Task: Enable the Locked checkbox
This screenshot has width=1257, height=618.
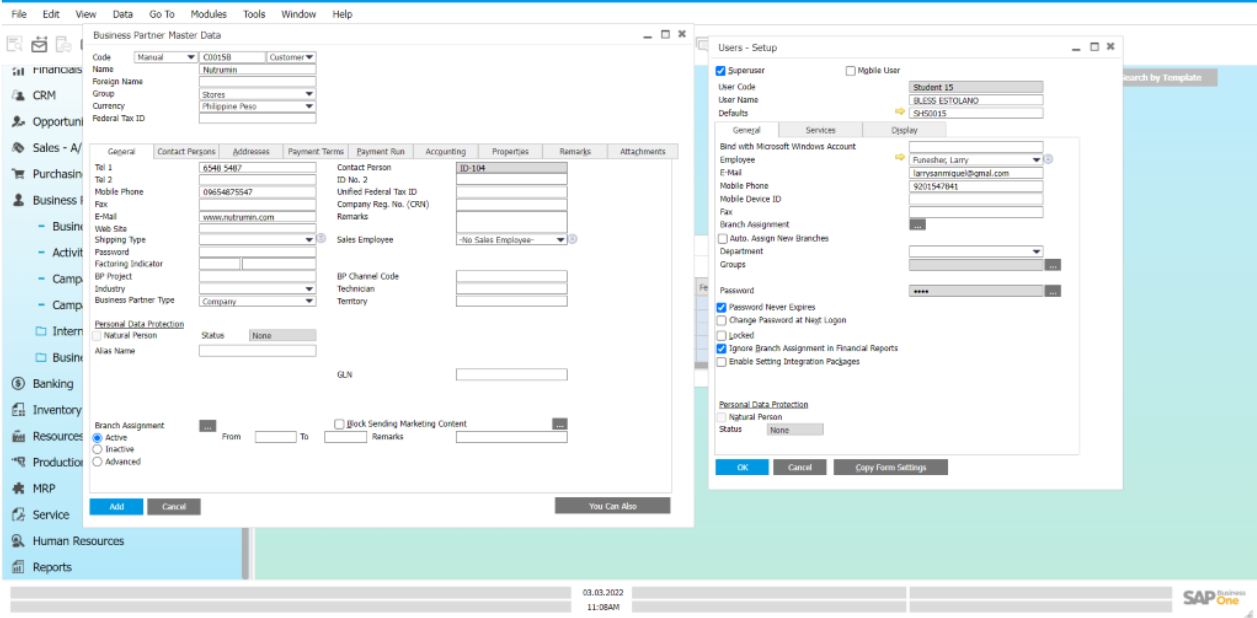Action: point(722,335)
